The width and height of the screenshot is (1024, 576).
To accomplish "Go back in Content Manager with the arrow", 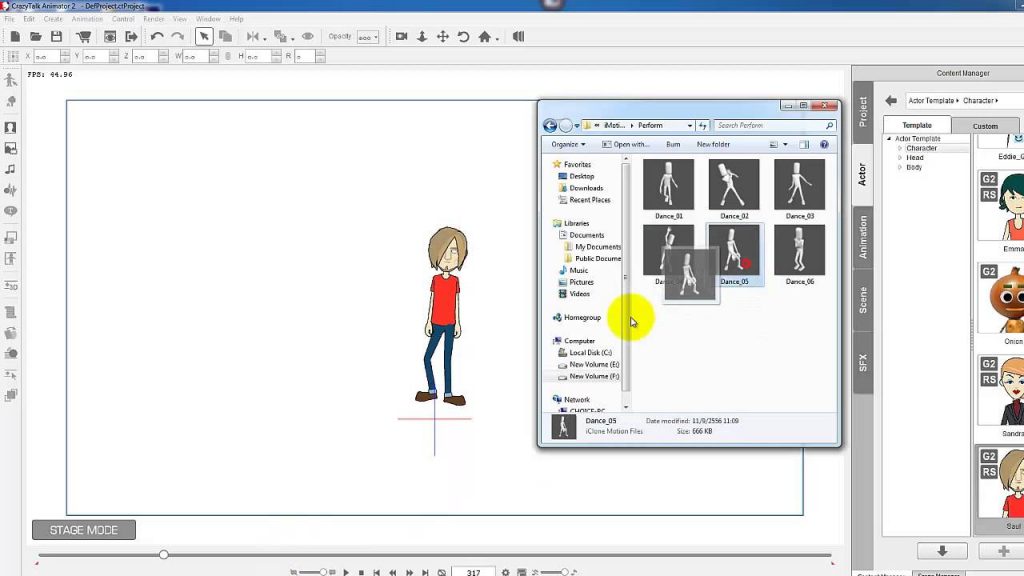I will tap(891, 101).
